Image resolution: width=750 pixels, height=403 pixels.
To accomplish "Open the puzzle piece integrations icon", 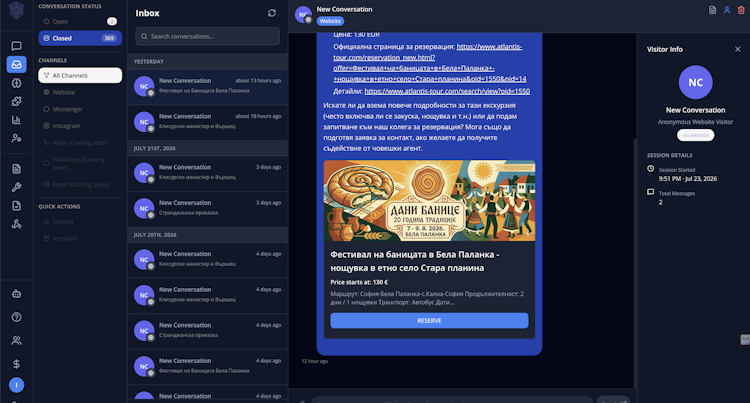I will (x=16, y=101).
